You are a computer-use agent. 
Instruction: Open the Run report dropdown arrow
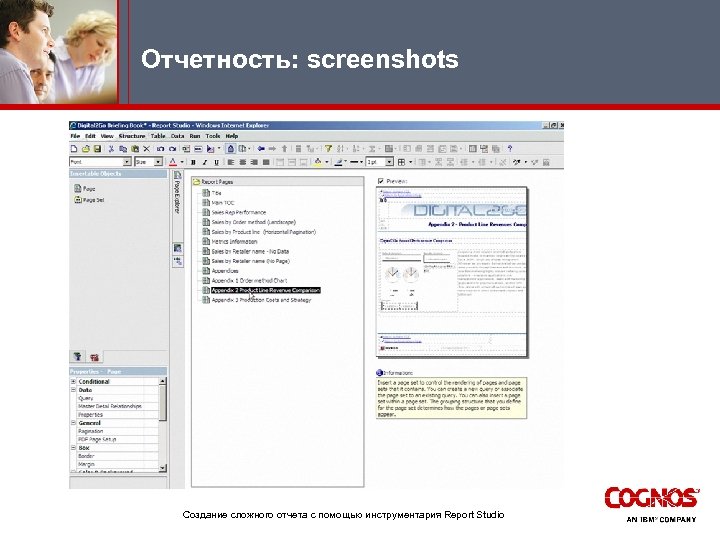pos(219,149)
